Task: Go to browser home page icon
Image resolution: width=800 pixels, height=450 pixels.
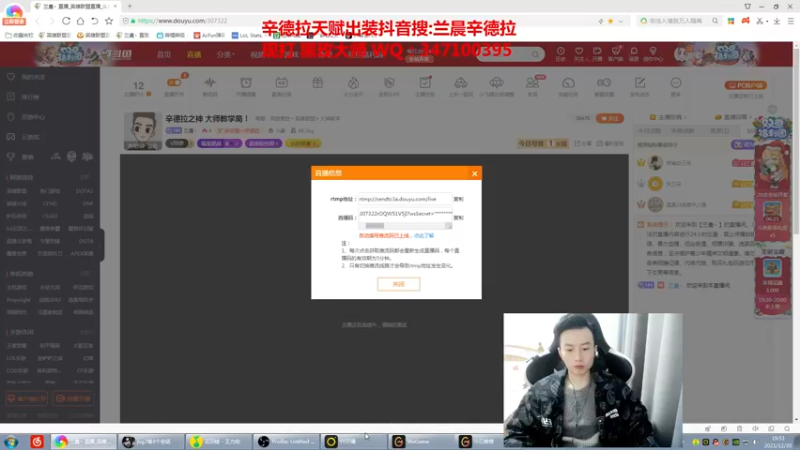Action: click(x=80, y=21)
